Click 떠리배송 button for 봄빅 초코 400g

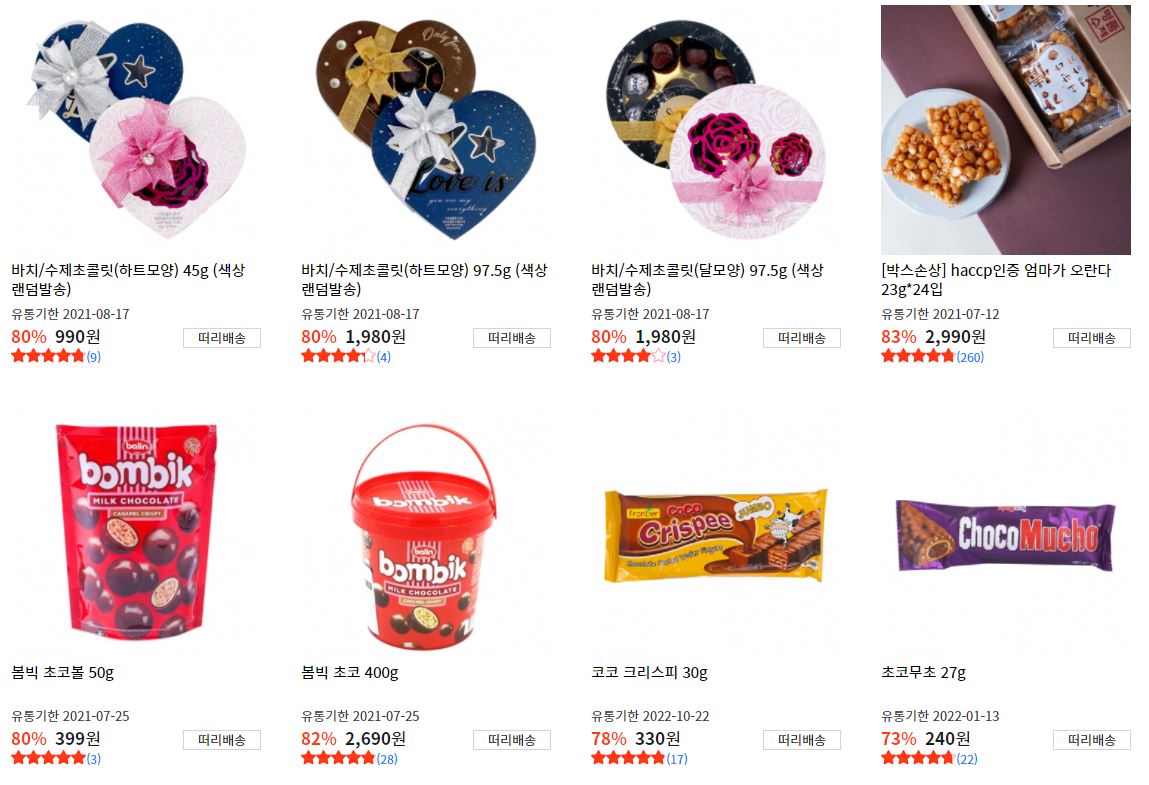click(511, 740)
